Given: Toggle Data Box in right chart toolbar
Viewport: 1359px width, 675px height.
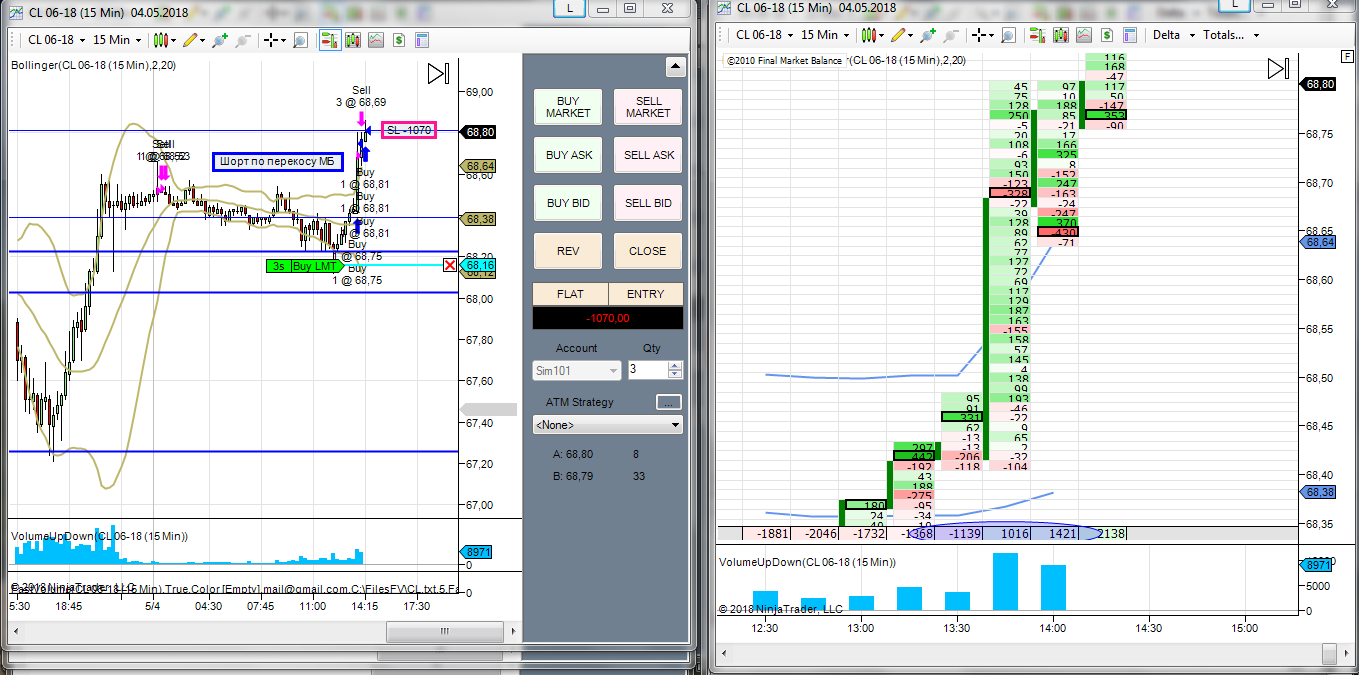Looking at the screenshot, I should [1061, 35].
